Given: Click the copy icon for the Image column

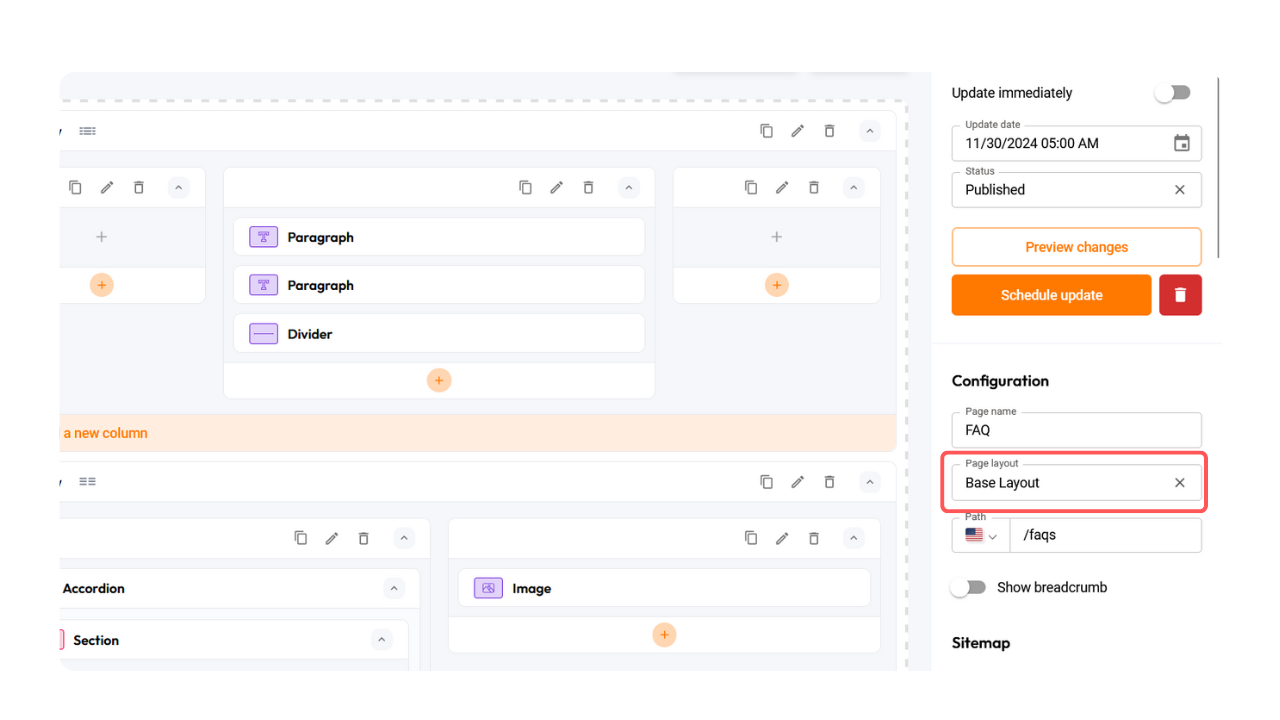Looking at the screenshot, I should point(751,538).
